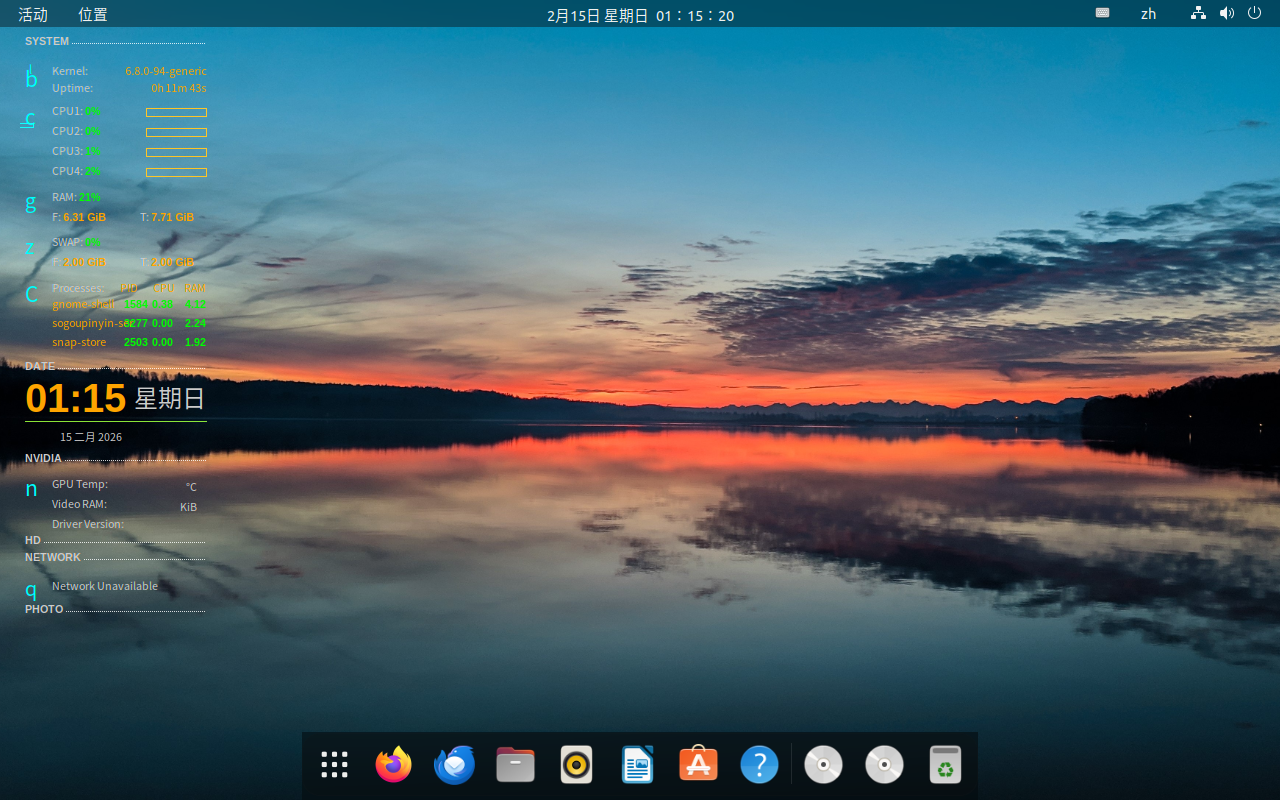The height and width of the screenshot is (800, 1280).
Task: Open the Files manager in the dock
Action: 515,765
